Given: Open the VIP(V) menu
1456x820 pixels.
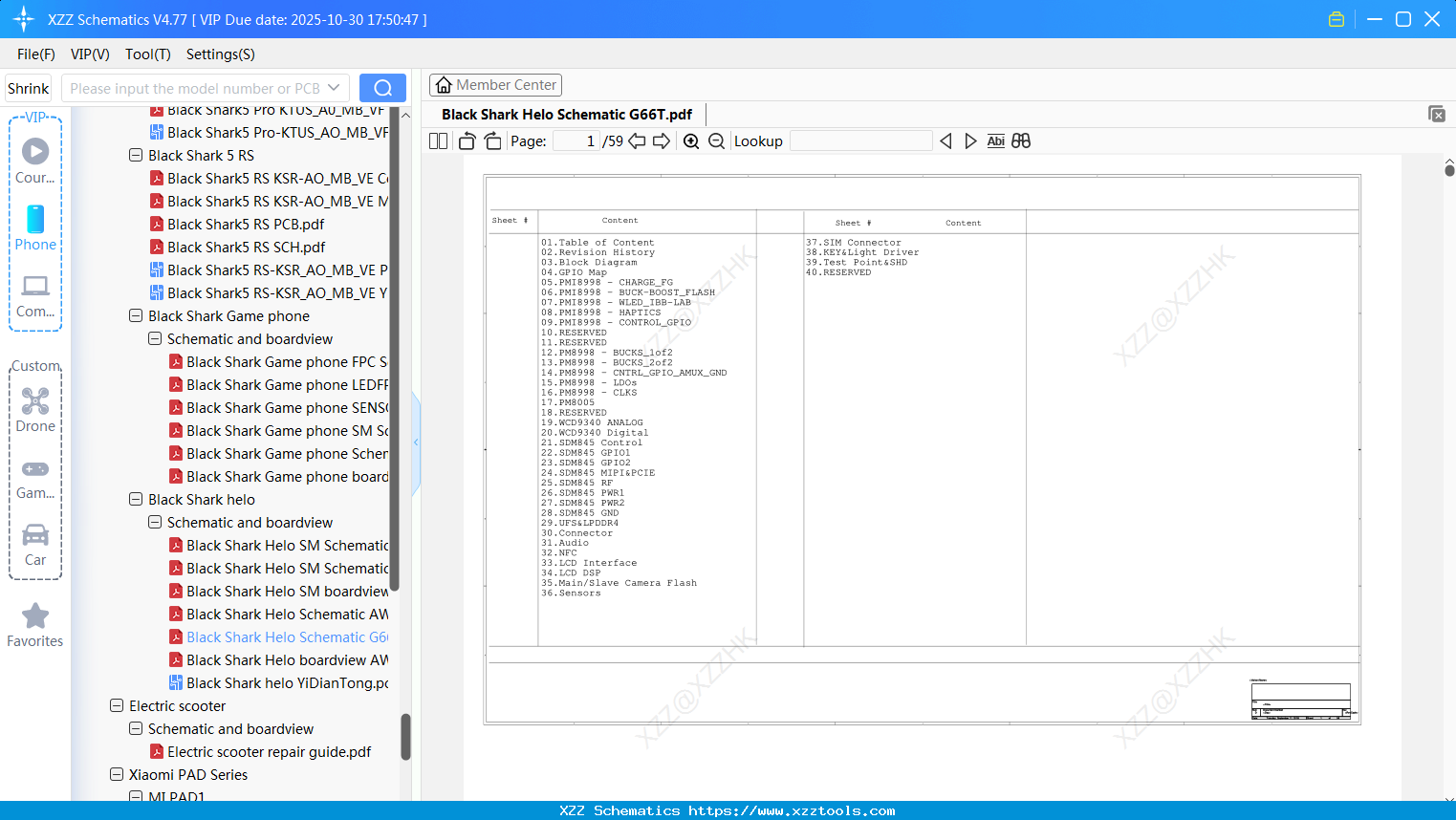Looking at the screenshot, I should [90, 54].
